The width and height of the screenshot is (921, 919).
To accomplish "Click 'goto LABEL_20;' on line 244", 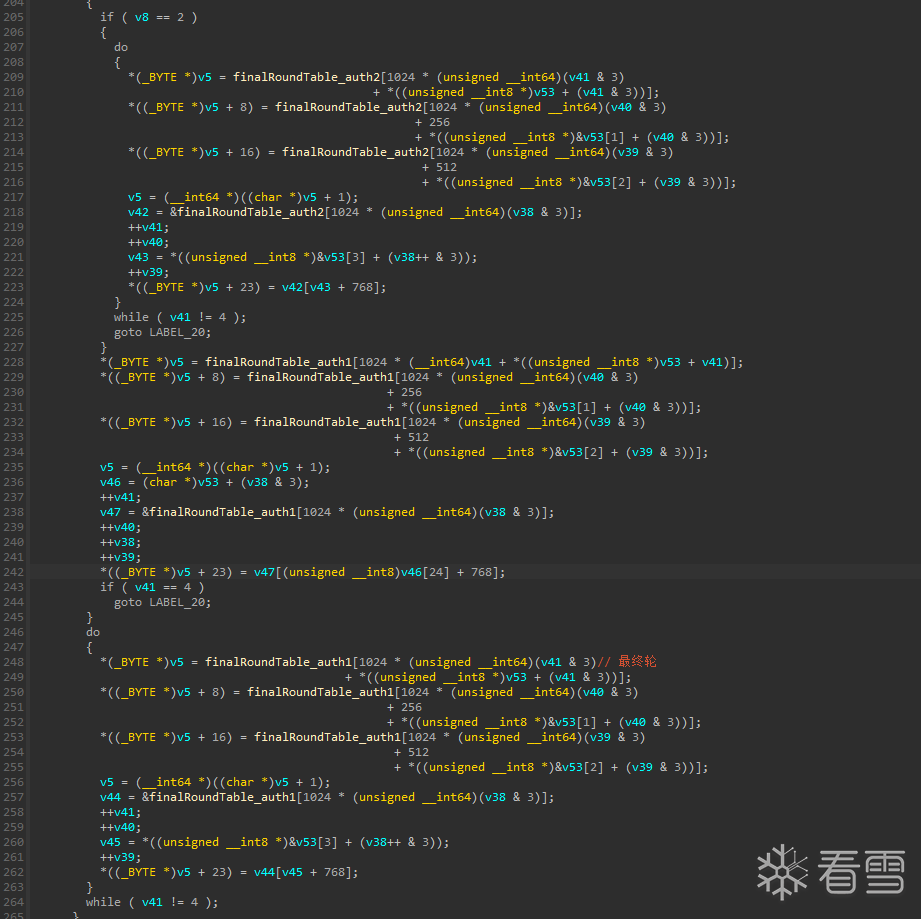I will click(162, 602).
